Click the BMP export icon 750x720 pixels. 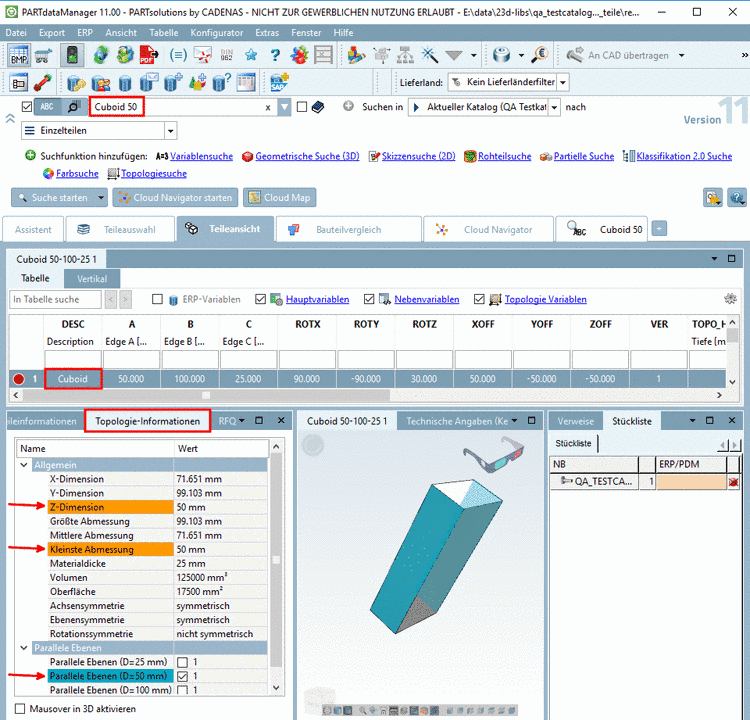19,55
